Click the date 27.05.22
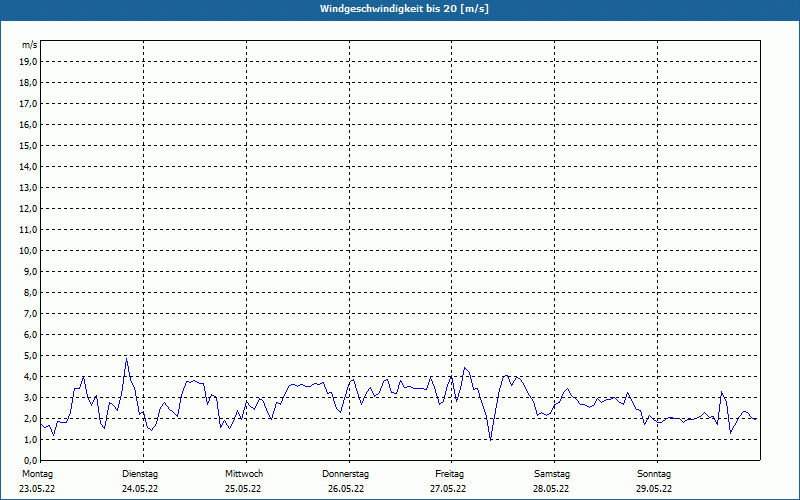Screen dimensions: 800x500 click(448, 489)
